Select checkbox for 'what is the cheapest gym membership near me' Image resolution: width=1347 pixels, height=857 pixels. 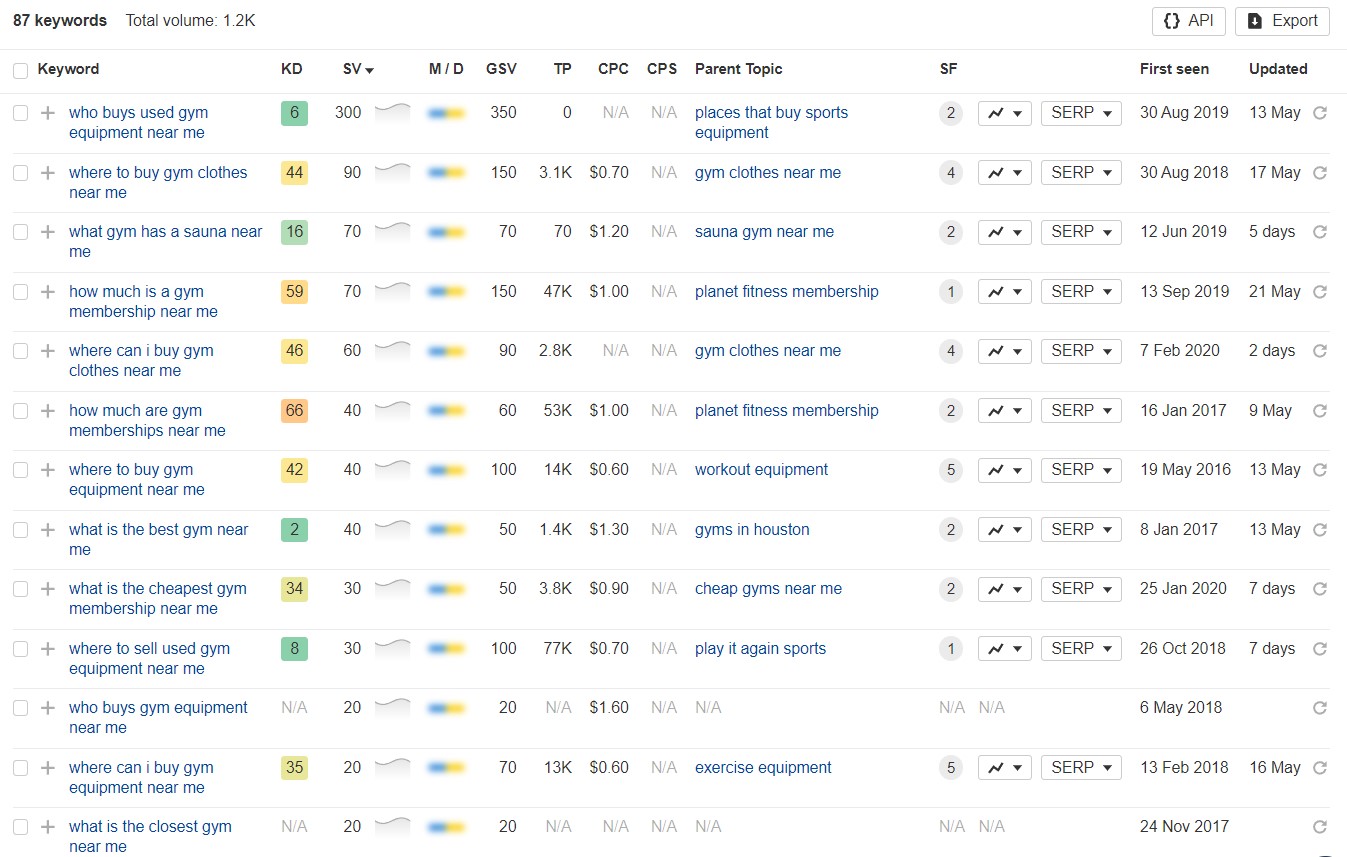pyautogui.click(x=20, y=589)
